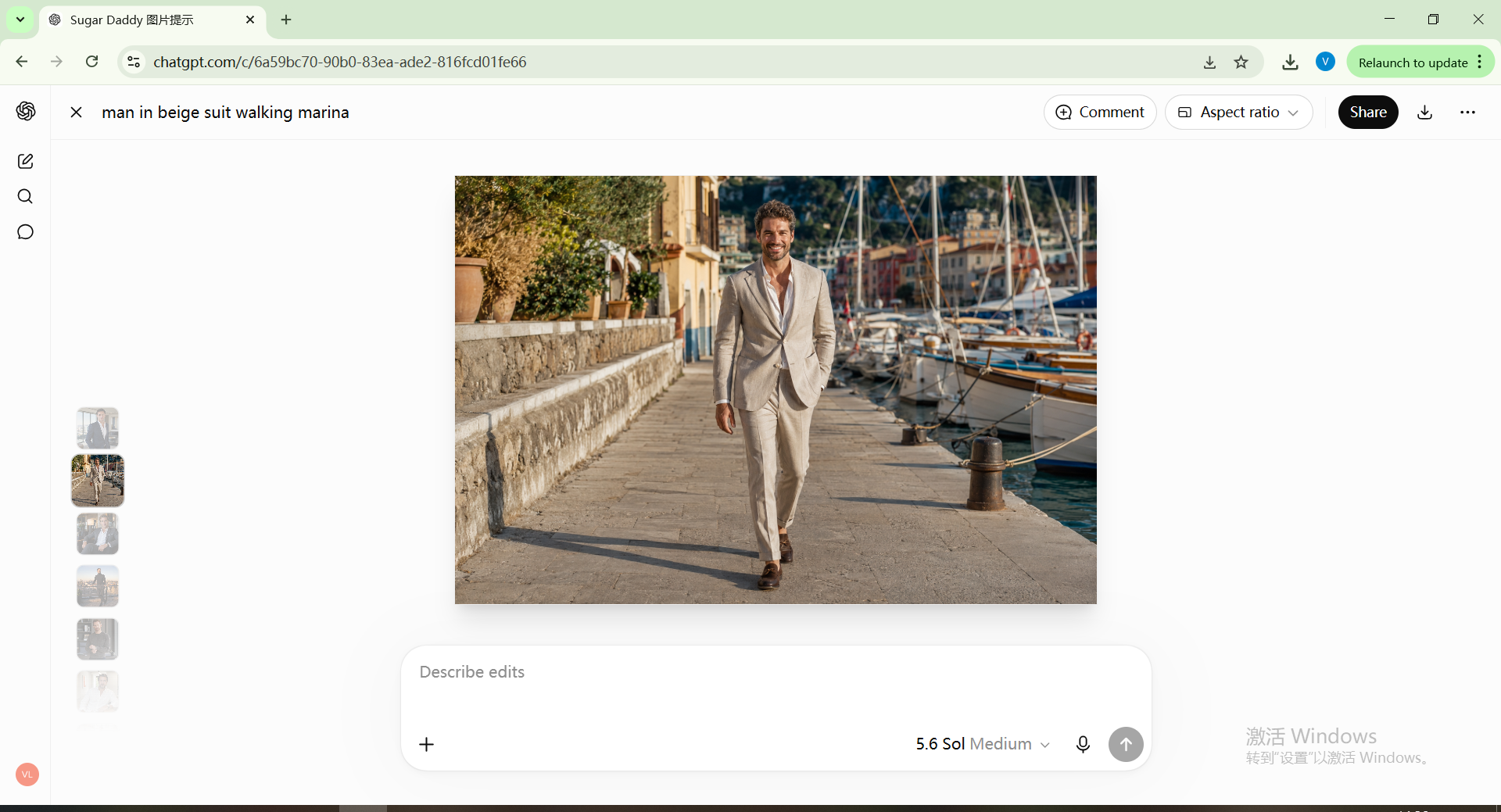Expand the Aspect ratio dropdown
Image resolution: width=1501 pixels, height=812 pixels.
tap(1238, 113)
